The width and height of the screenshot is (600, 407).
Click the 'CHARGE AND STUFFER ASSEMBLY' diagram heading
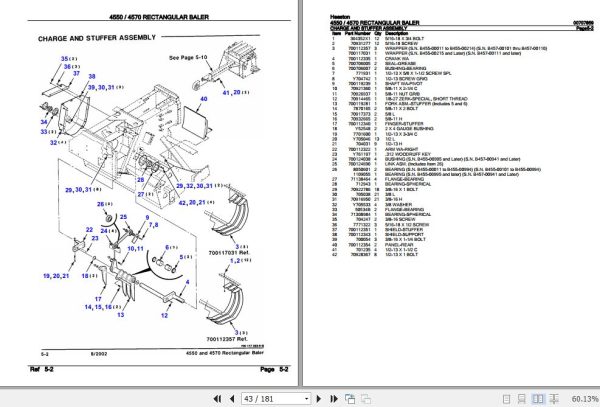point(97,38)
